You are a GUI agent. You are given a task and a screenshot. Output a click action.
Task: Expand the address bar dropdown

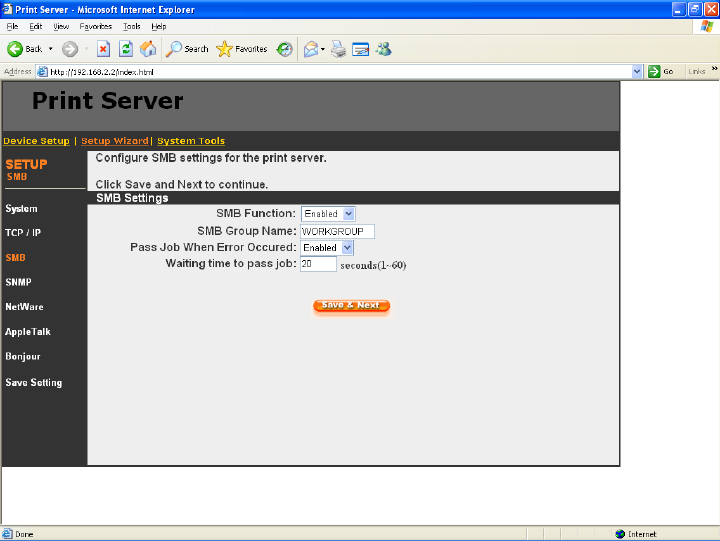point(637,71)
